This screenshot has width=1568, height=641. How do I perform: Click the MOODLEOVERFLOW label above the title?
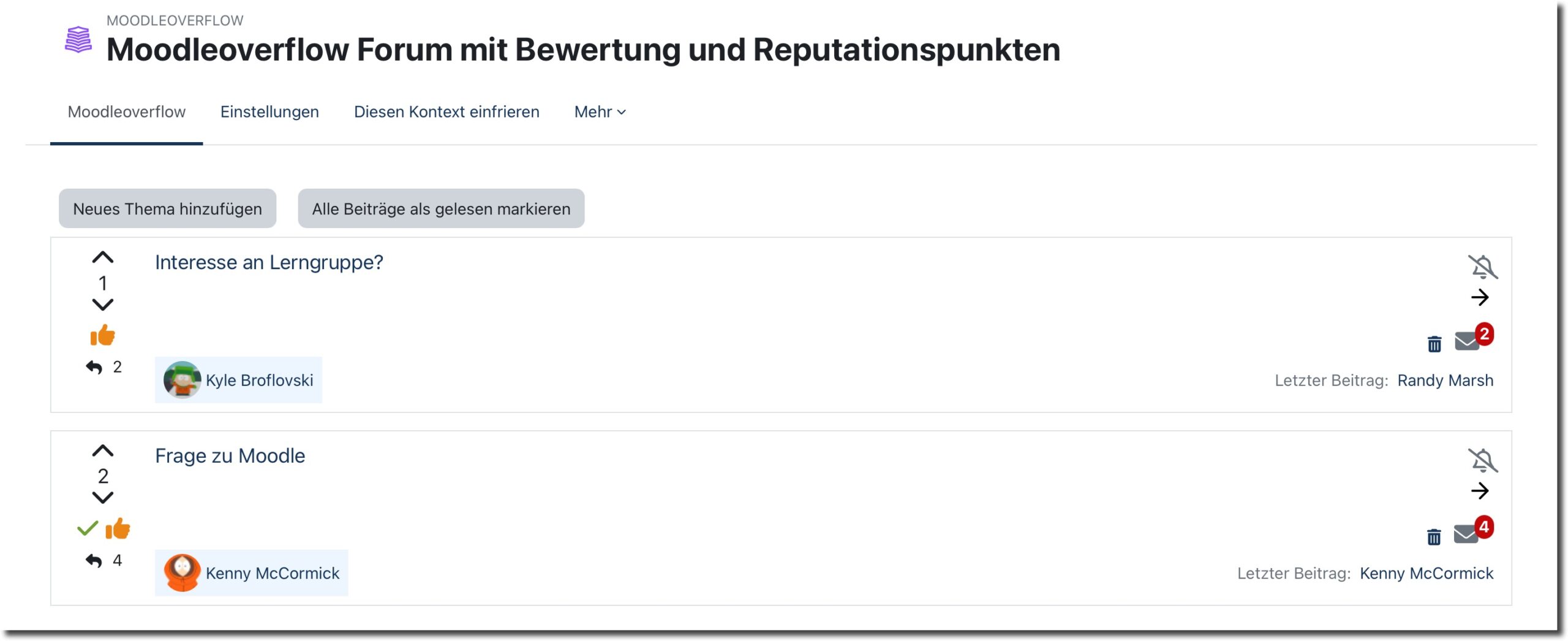coord(175,21)
